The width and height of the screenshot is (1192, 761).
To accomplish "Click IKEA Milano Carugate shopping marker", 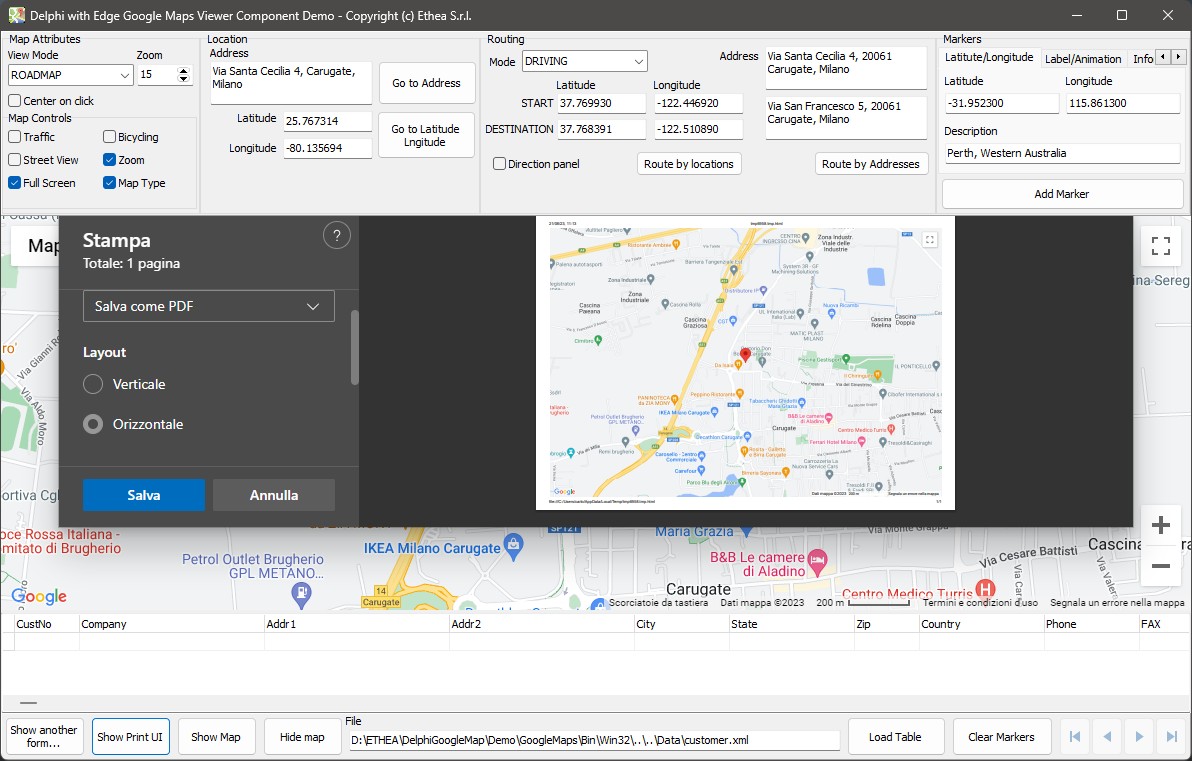I will [514, 546].
